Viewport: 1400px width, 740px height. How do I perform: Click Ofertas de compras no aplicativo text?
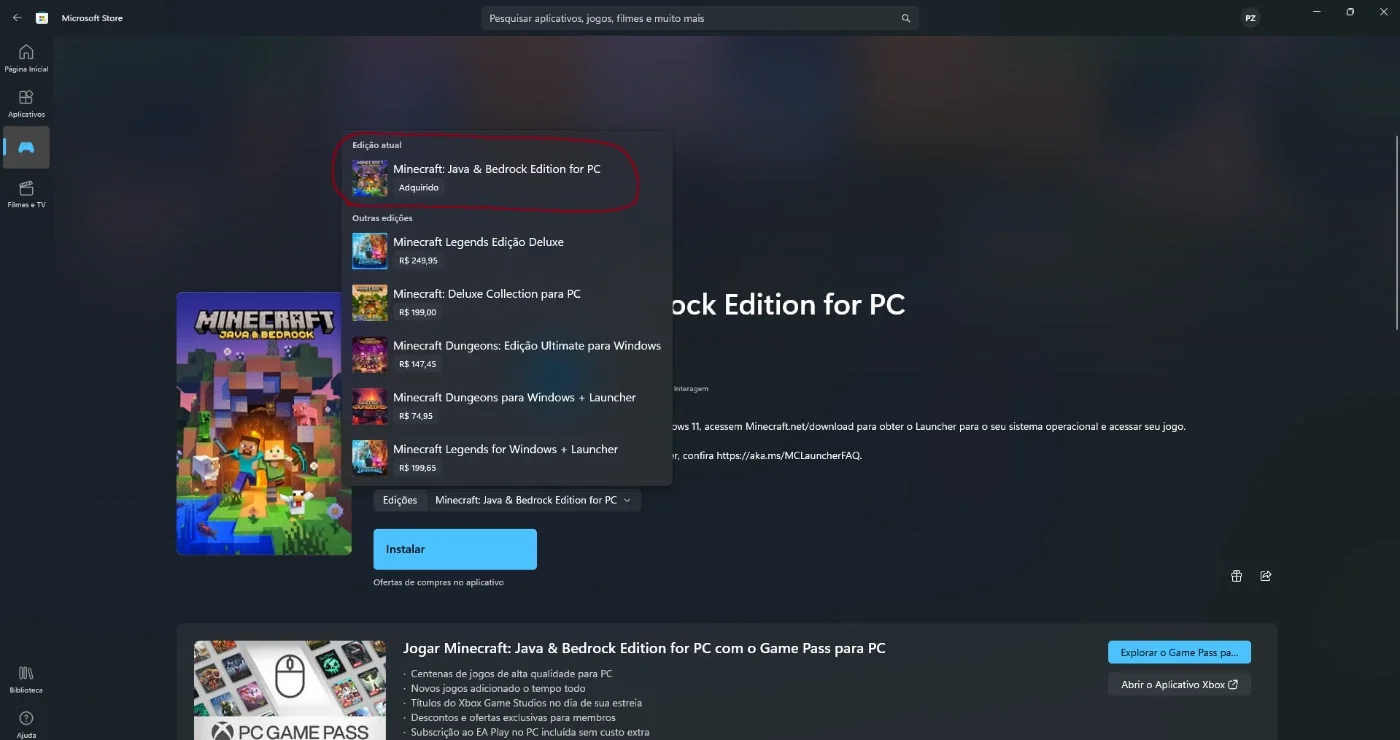[x=439, y=582]
